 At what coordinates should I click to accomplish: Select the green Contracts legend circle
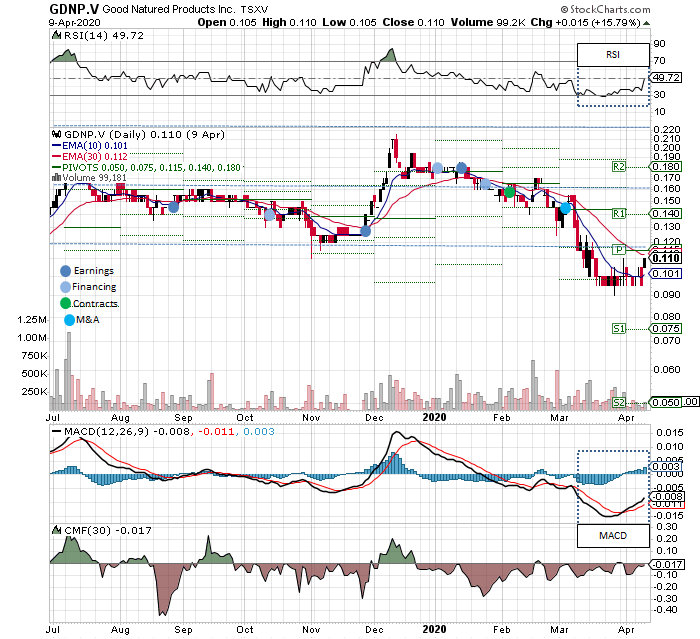pos(65,303)
